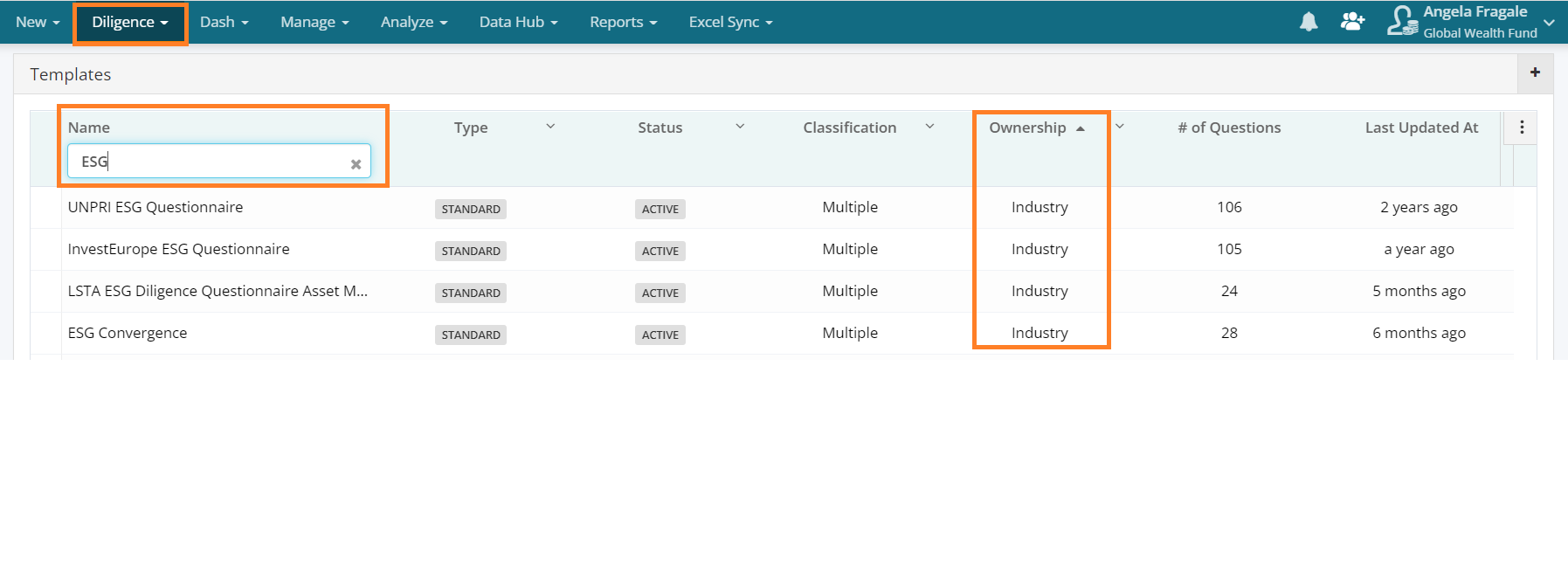Viewport: 1568px width, 566px height.
Task: Click Multiple classification in UNPRI row
Action: (x=850, y=207)
